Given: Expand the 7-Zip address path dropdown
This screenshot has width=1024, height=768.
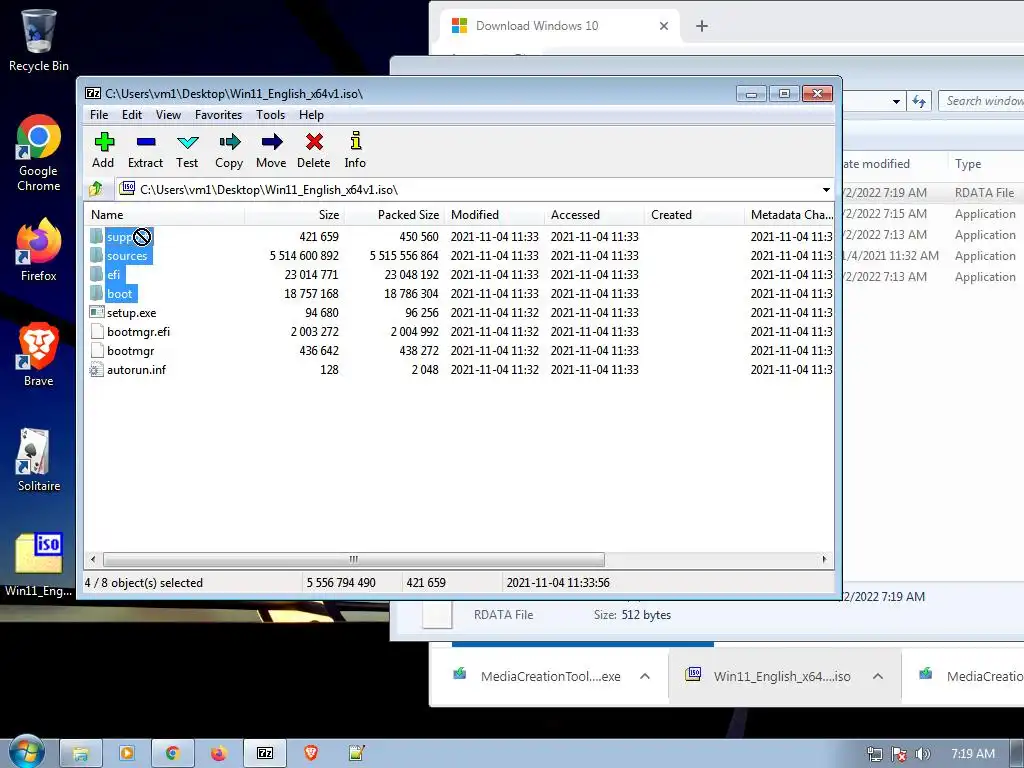Looking at the screenshot, I should point(826,189).
